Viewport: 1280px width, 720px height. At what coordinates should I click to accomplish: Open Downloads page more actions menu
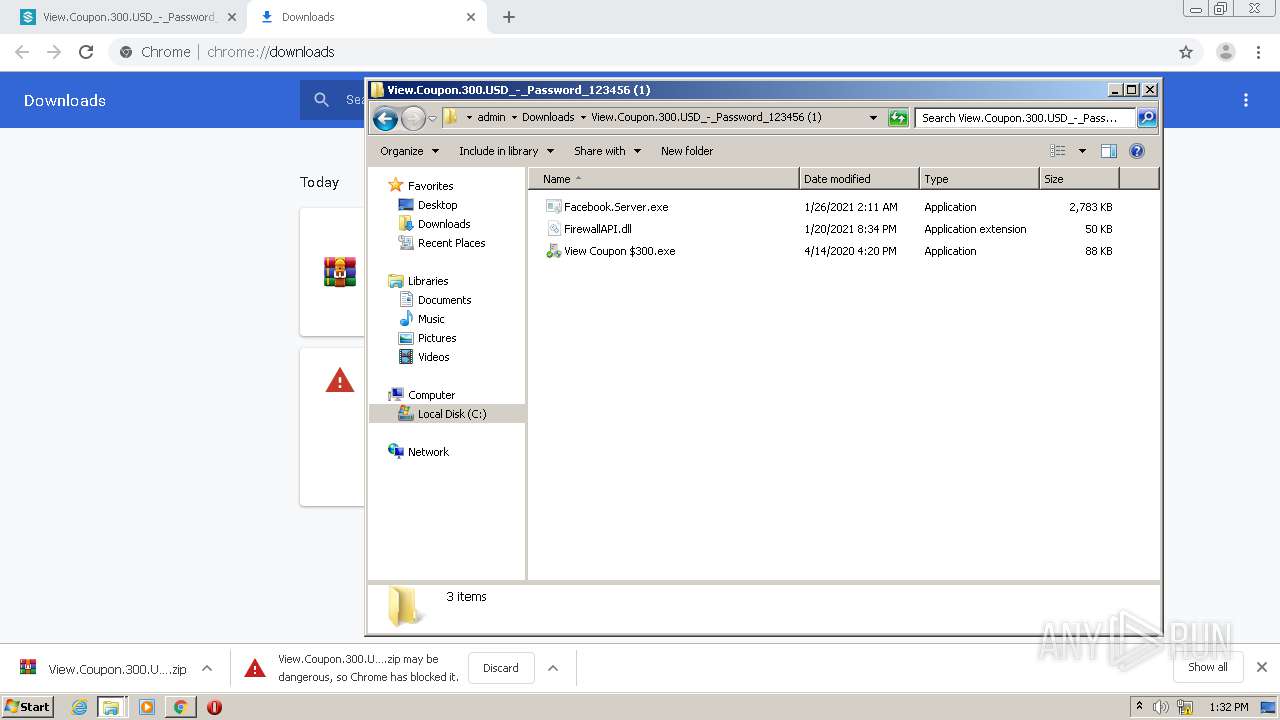pyautogui.click(x=1246, y=100)
